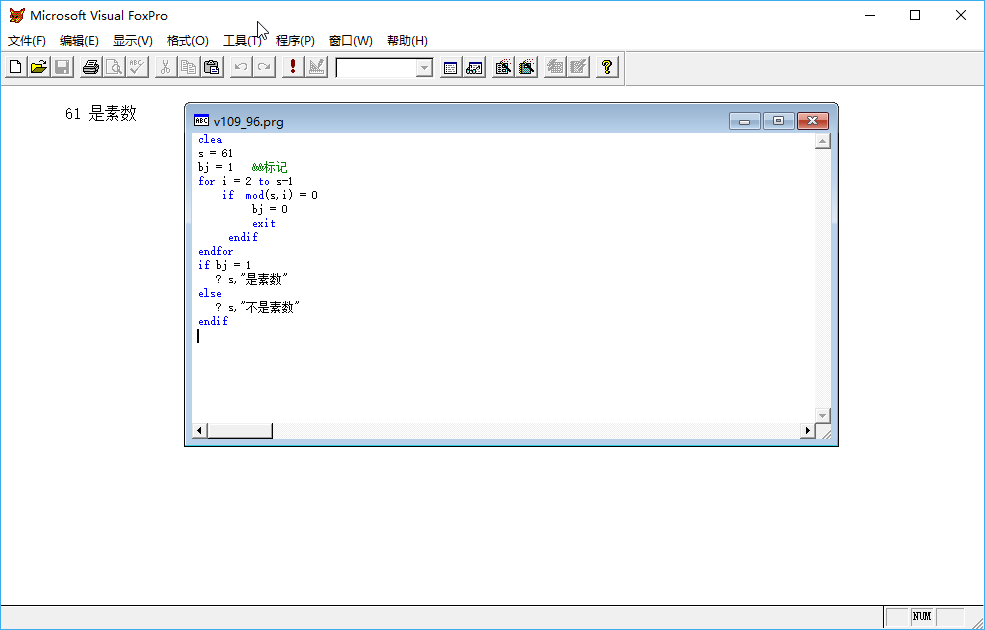Open the 编辑(E) menu
This screenshot has height=630, width=985.
79,41
